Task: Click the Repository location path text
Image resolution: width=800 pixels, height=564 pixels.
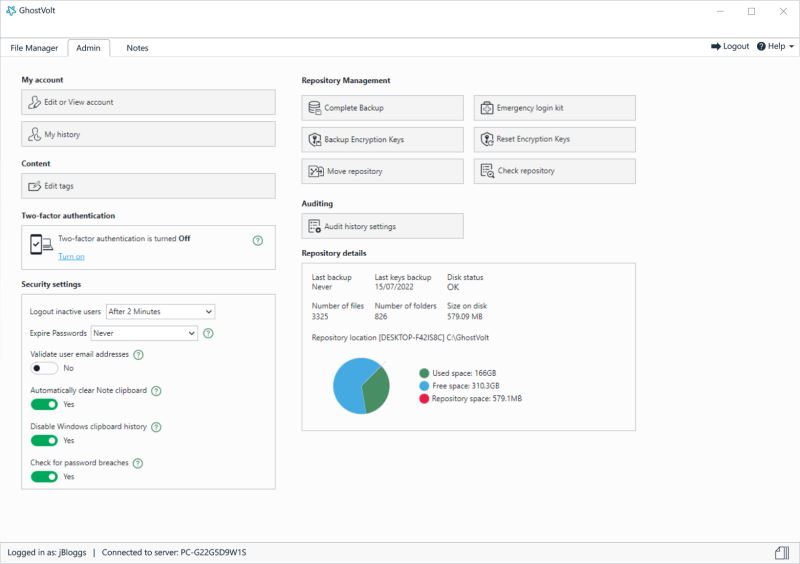Action: (x=400, y=337)
